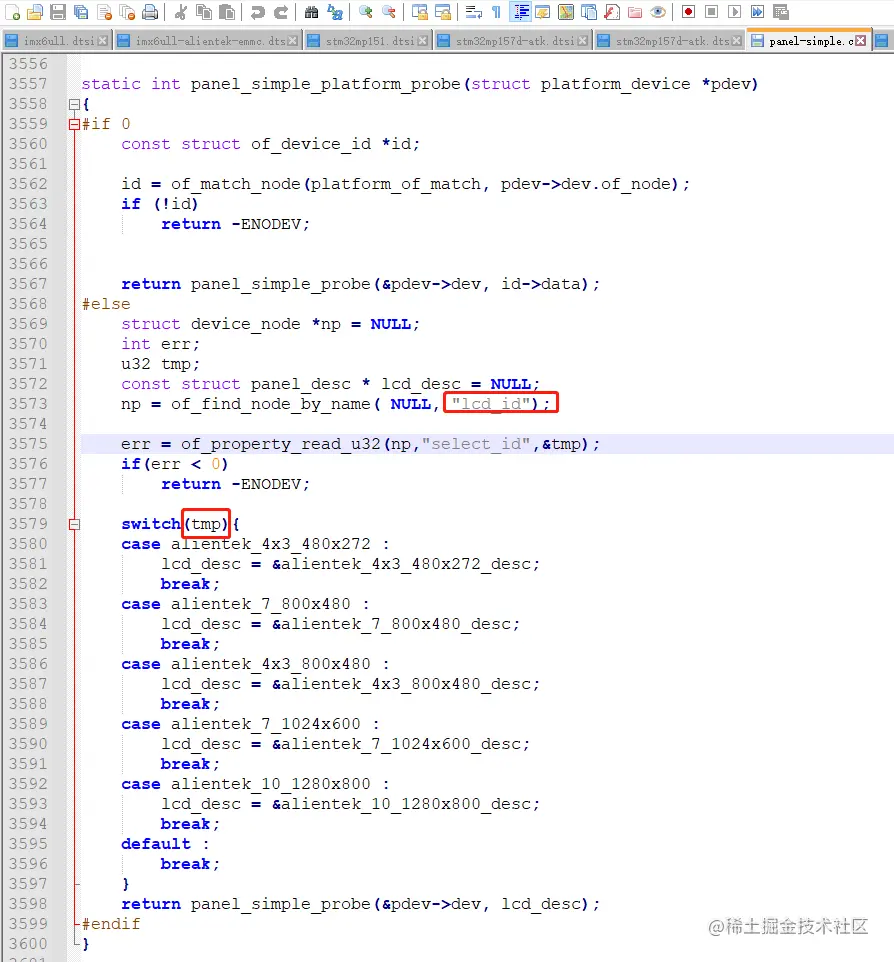894x962 pixels.
Task: Redo the last undone edit
Action: pos(281,12)
